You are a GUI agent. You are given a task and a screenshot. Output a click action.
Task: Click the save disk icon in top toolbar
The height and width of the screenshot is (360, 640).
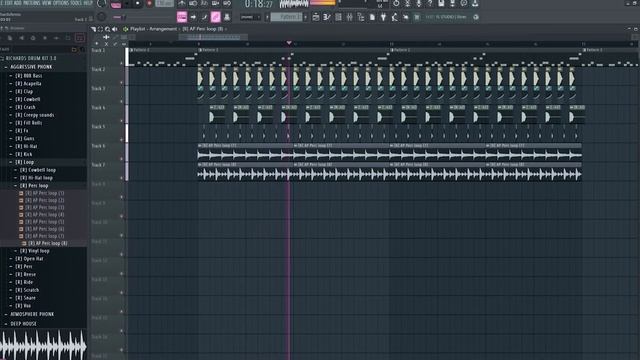[441, 3]
